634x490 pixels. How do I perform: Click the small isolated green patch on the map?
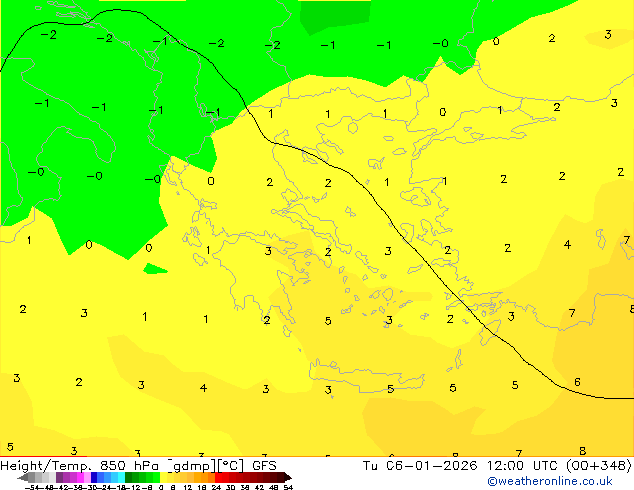click(x=154, y=269)
